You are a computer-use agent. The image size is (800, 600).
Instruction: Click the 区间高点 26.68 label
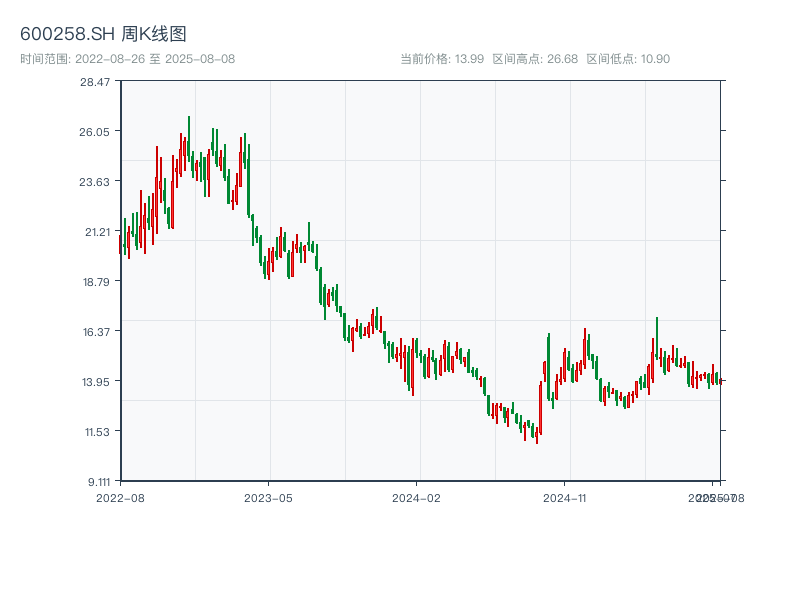point(535,59)
